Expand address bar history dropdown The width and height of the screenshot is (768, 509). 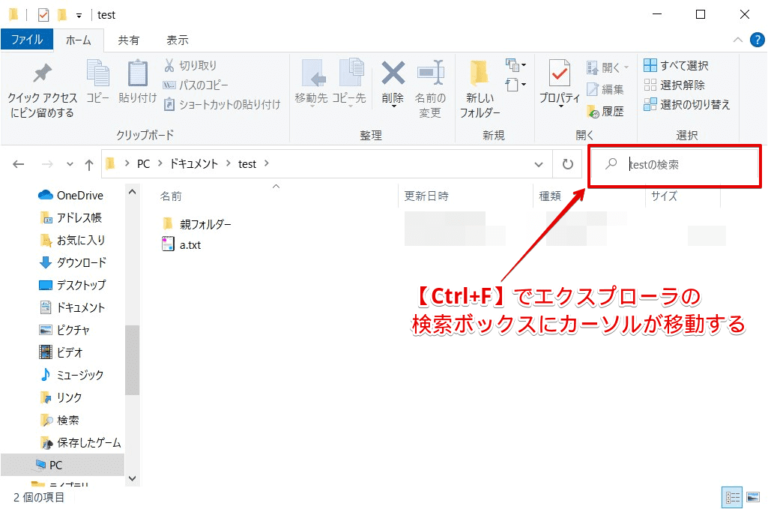pos(538,164)
